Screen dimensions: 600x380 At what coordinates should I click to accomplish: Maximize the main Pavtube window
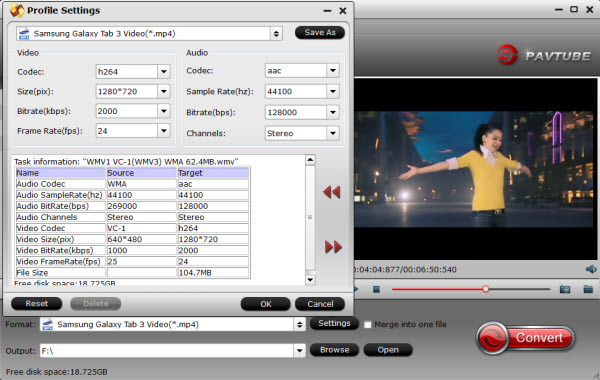coord(574,9)
